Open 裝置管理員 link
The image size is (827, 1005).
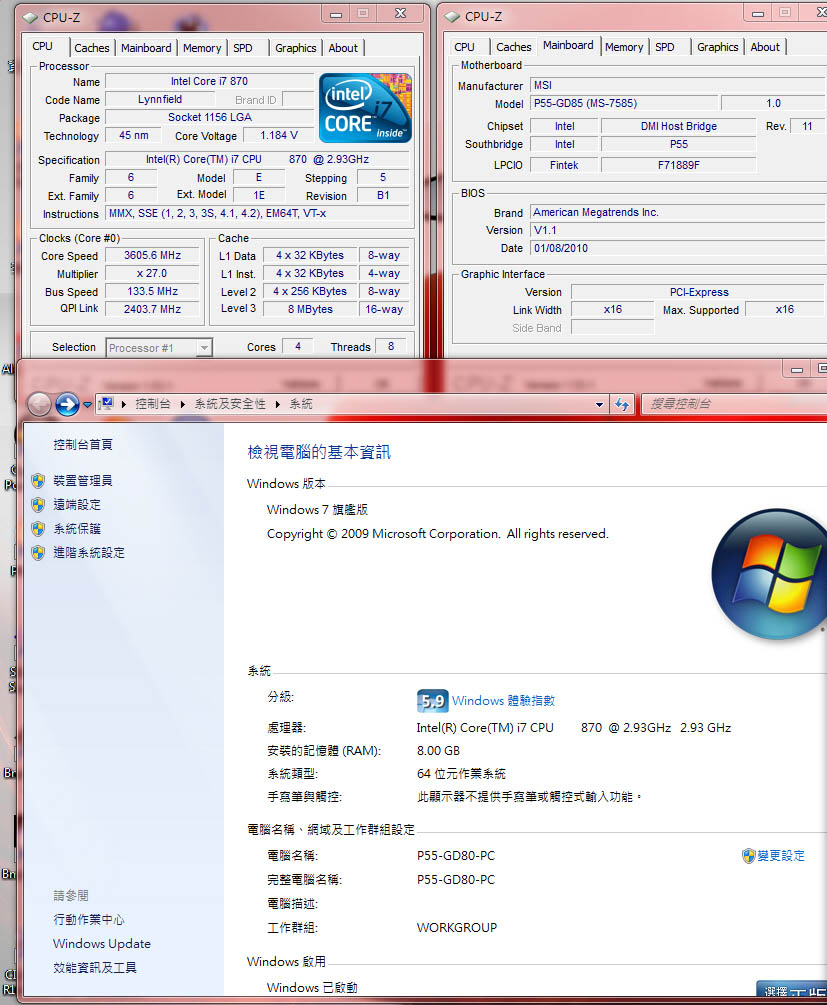click(83, 481)
